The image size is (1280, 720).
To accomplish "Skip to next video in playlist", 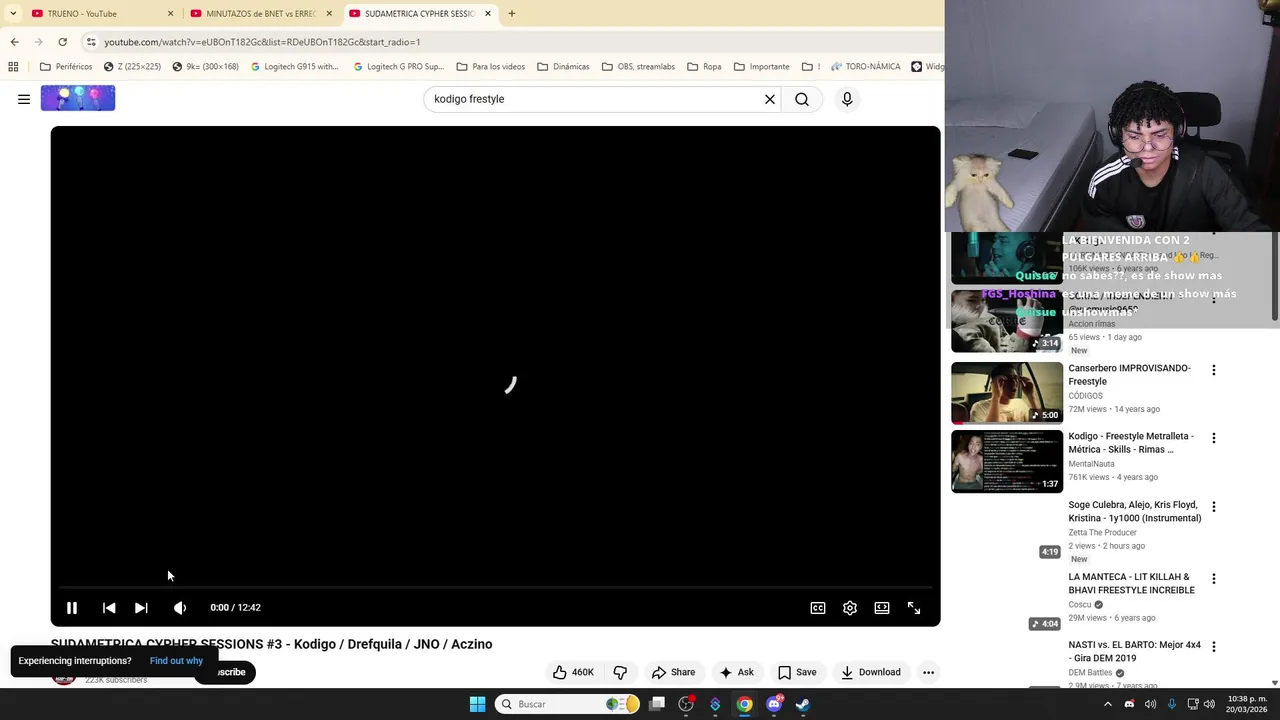I will (141, 608).
